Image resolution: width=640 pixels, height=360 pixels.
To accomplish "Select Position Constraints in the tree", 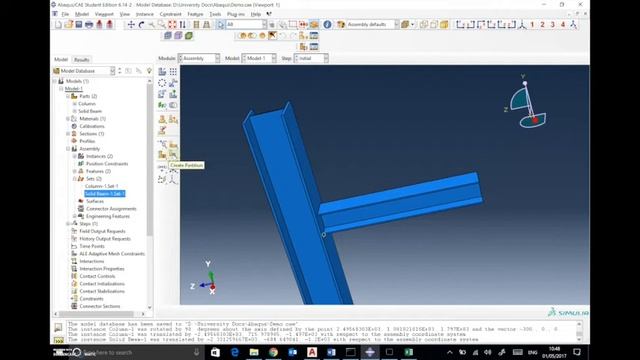I will point(107,164).
